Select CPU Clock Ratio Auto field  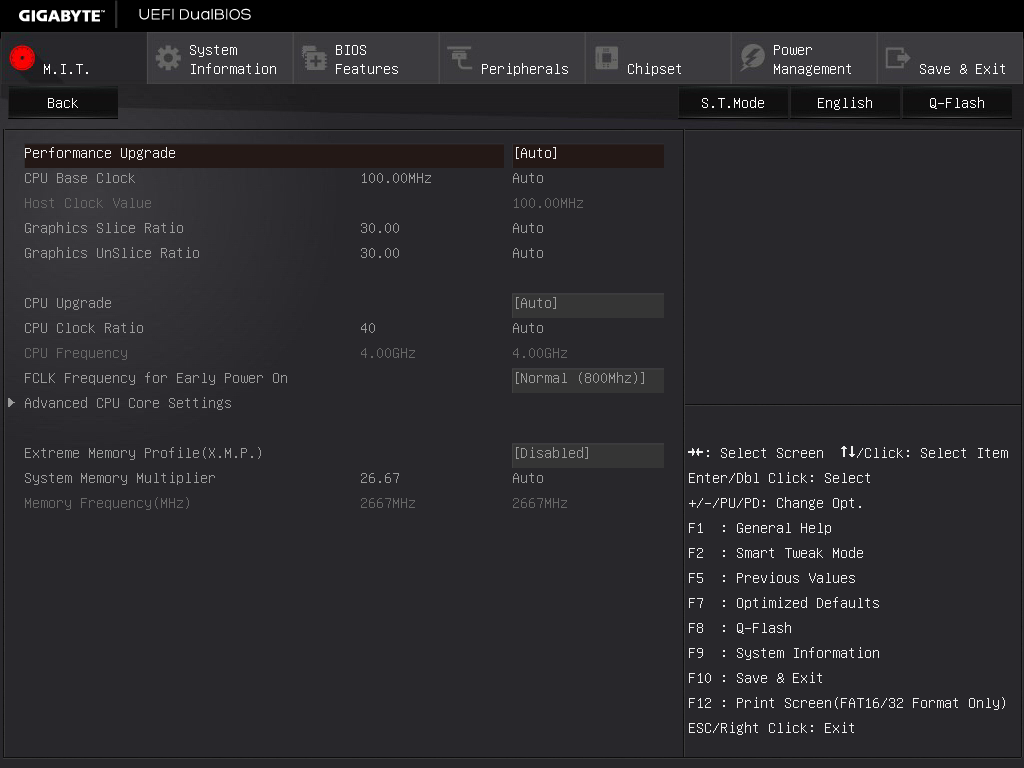click(x=528, y=328)
